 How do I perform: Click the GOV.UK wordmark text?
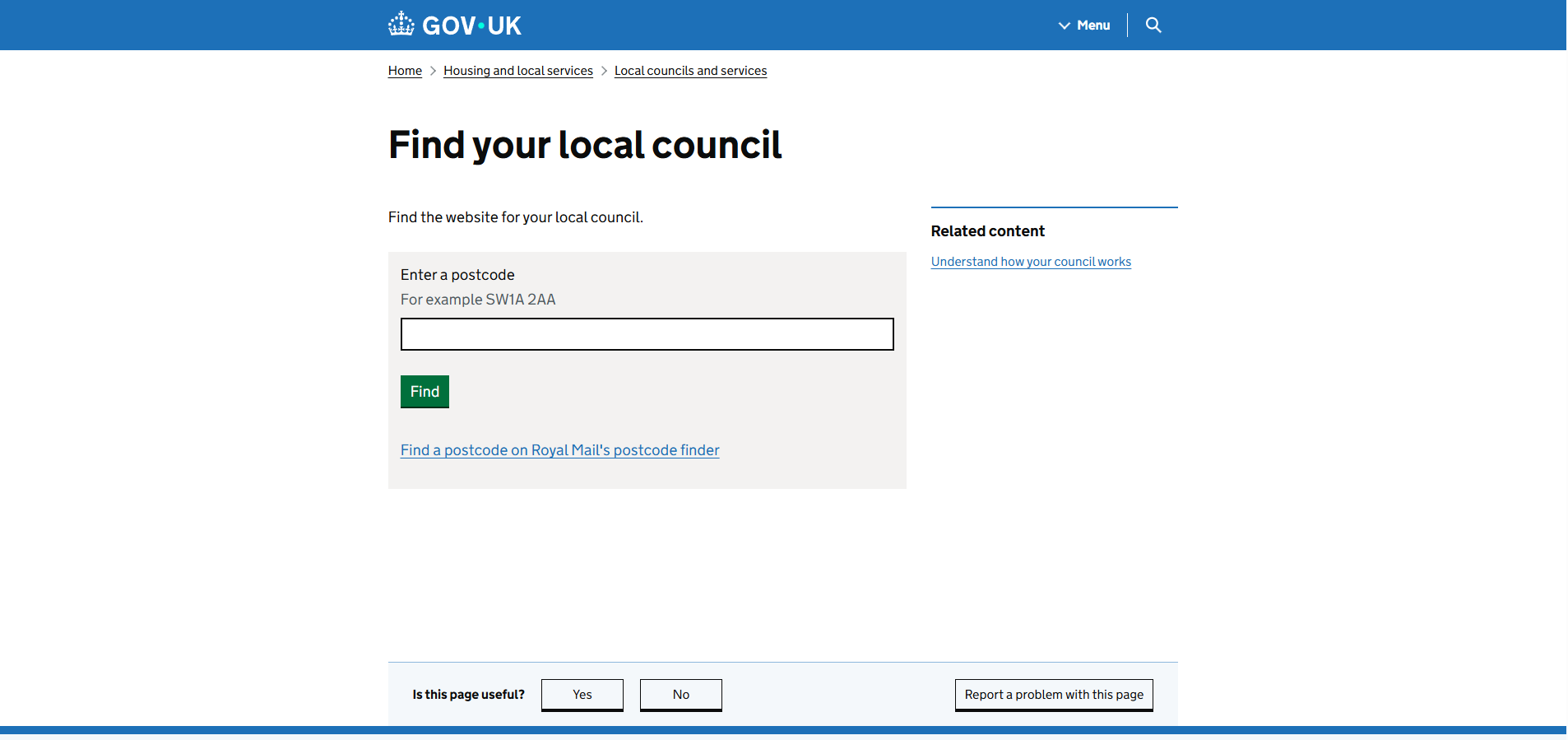point(471,26)
